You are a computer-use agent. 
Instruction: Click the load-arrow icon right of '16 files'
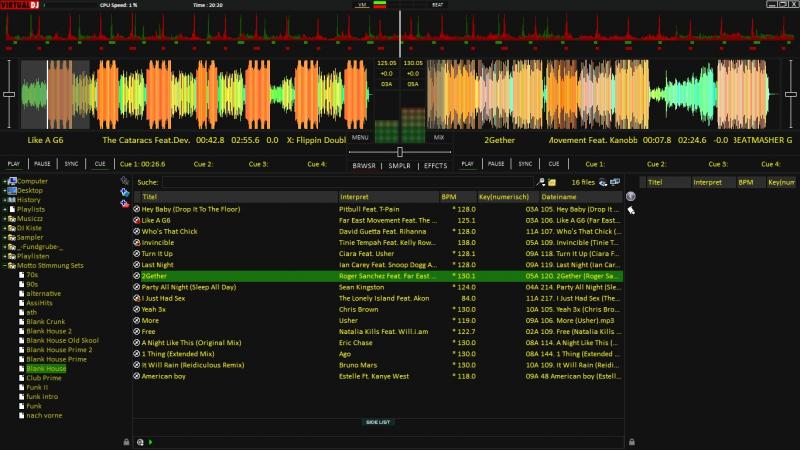(603, 182)
